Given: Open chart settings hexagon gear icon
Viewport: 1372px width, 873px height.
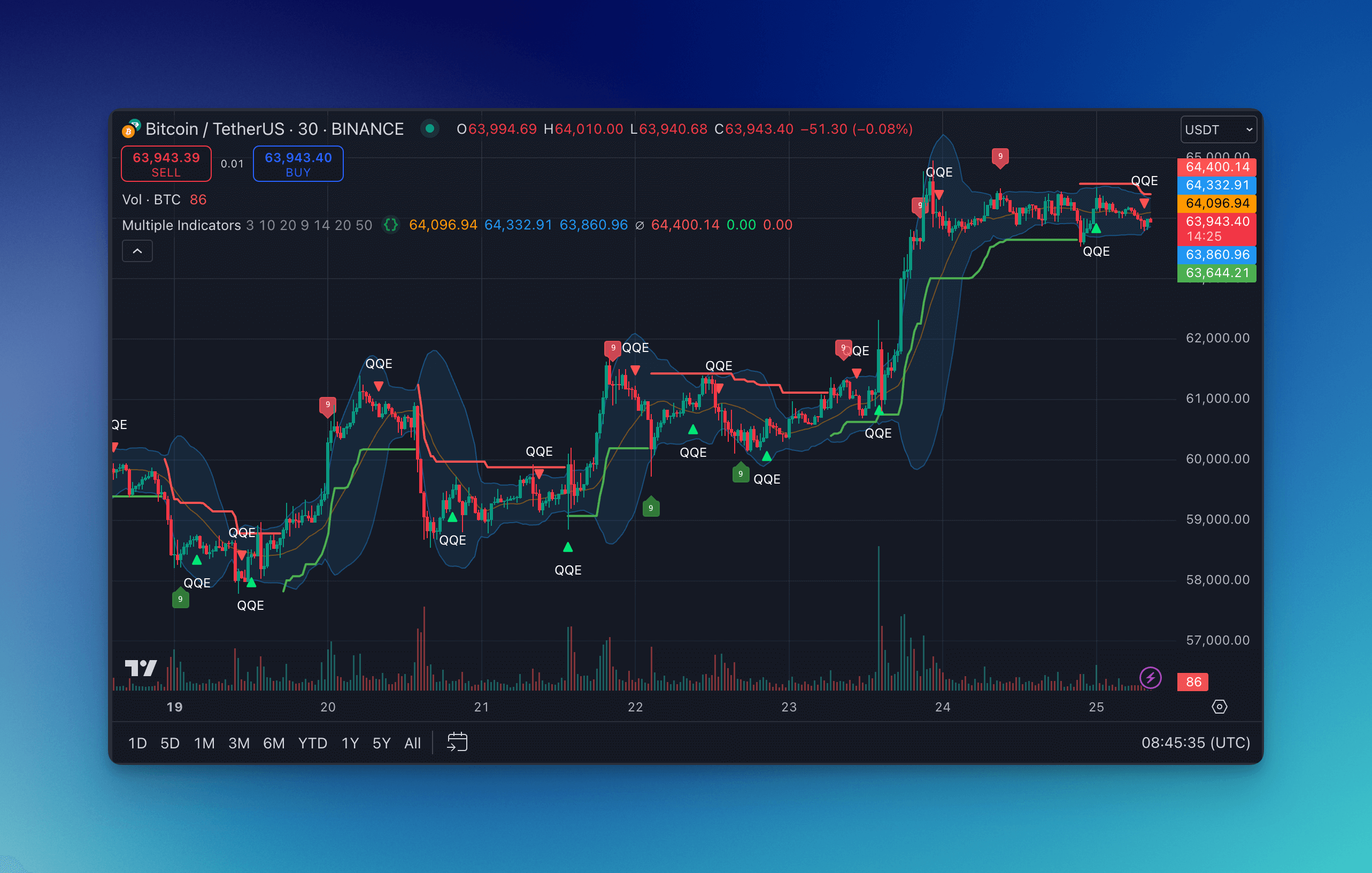Looking at the screenshot, I should (1219, 707).
